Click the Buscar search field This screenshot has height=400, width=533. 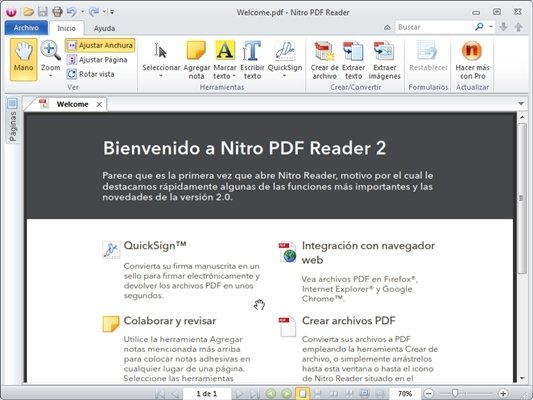(x=435, y=27)
